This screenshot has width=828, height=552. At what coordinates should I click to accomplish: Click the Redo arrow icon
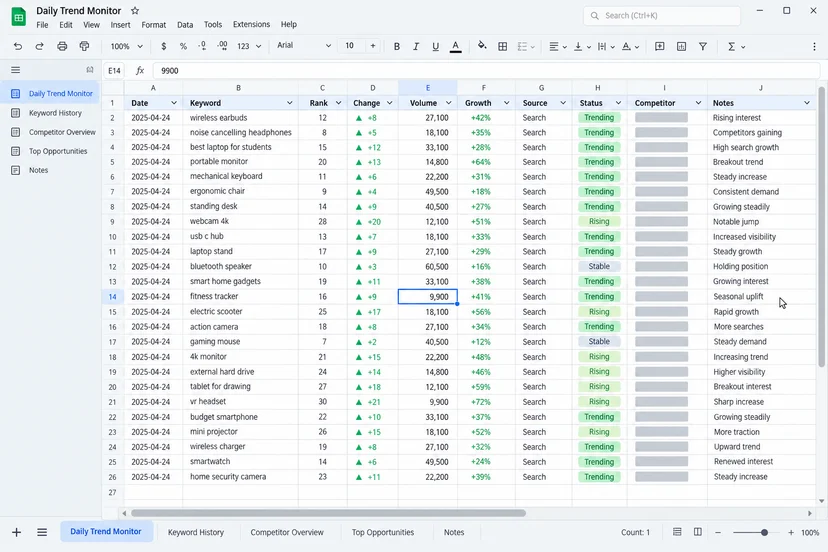coord(40,46)
